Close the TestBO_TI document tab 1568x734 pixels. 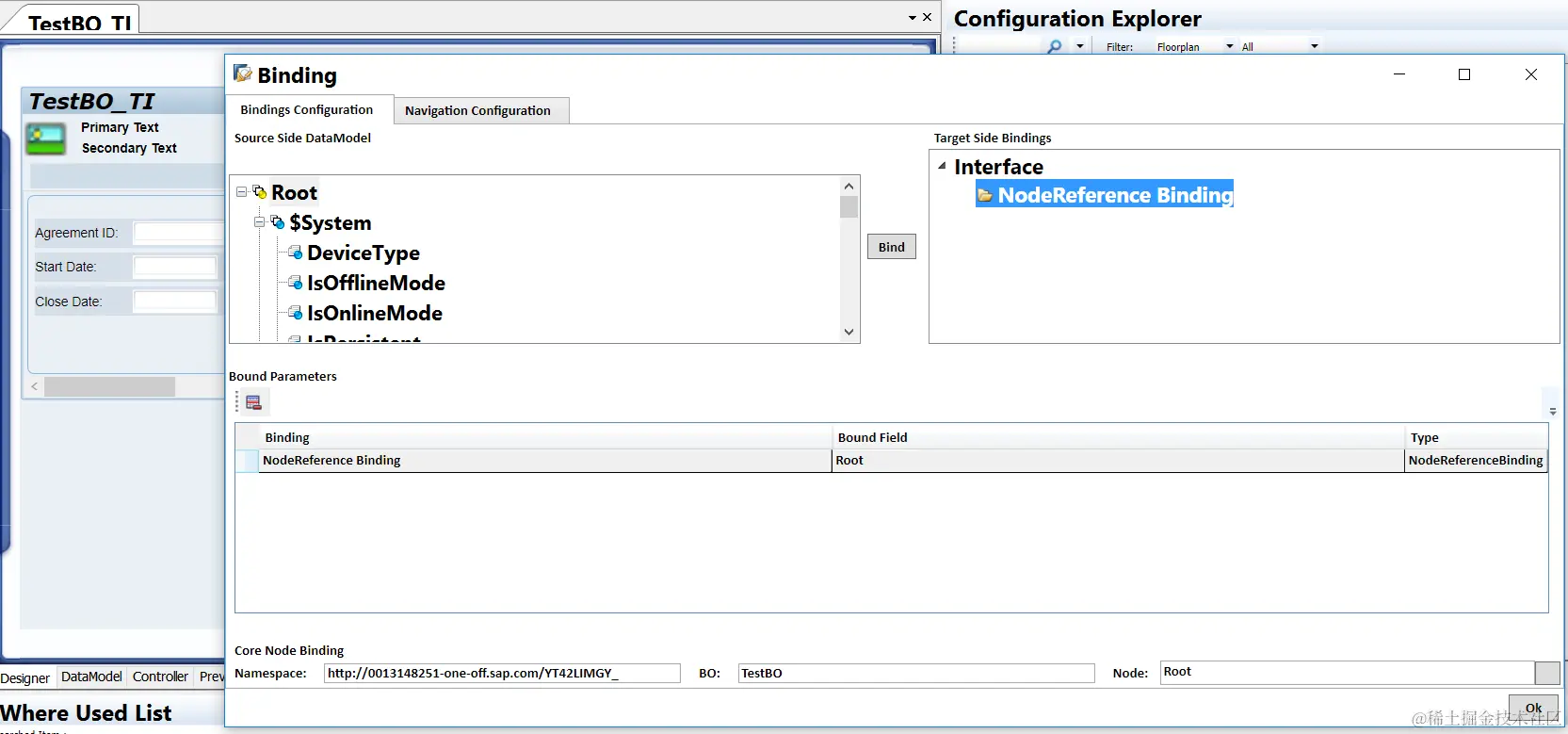(927, 17)
